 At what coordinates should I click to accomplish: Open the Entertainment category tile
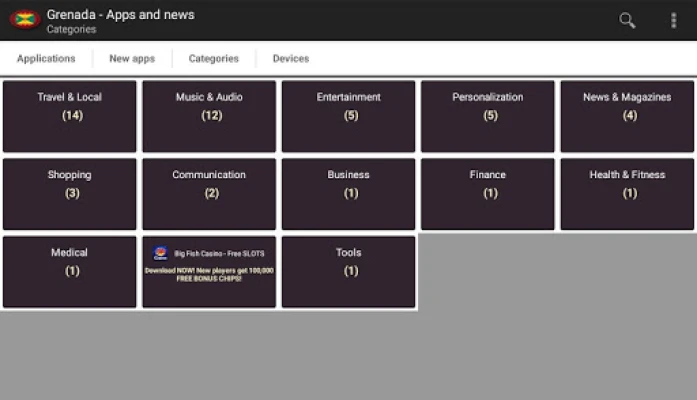348,116
